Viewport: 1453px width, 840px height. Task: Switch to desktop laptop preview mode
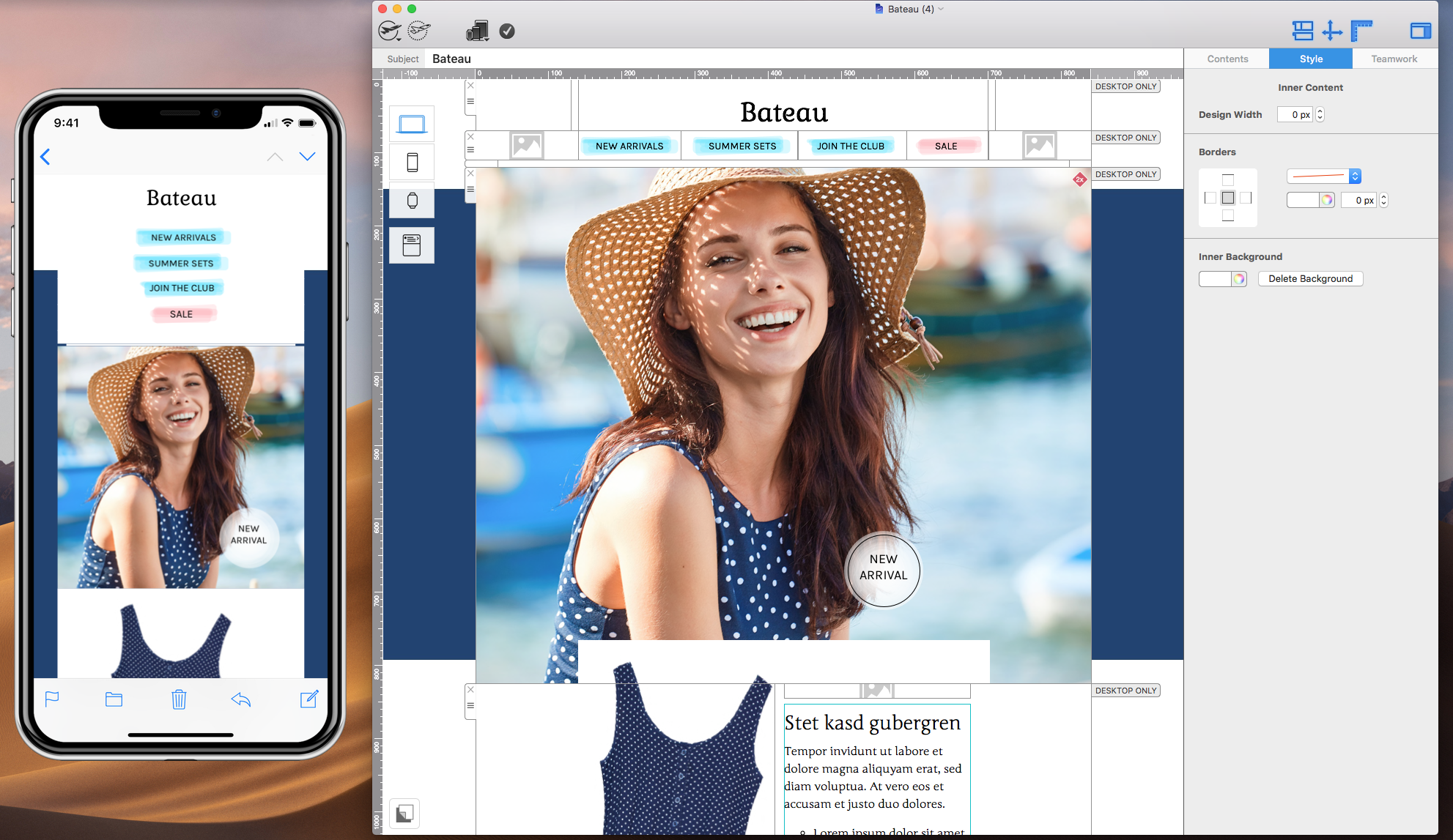click(412, 124)
